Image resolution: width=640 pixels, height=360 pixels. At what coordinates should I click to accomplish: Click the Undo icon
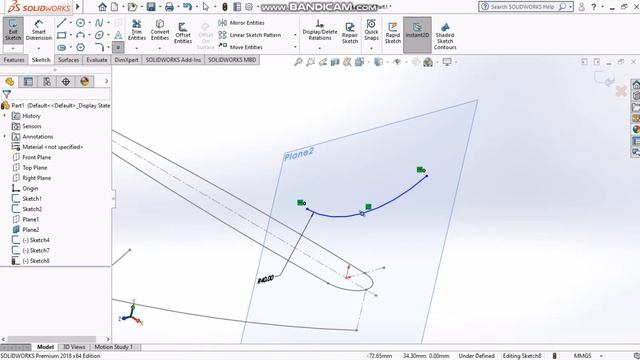click(187, 7)
